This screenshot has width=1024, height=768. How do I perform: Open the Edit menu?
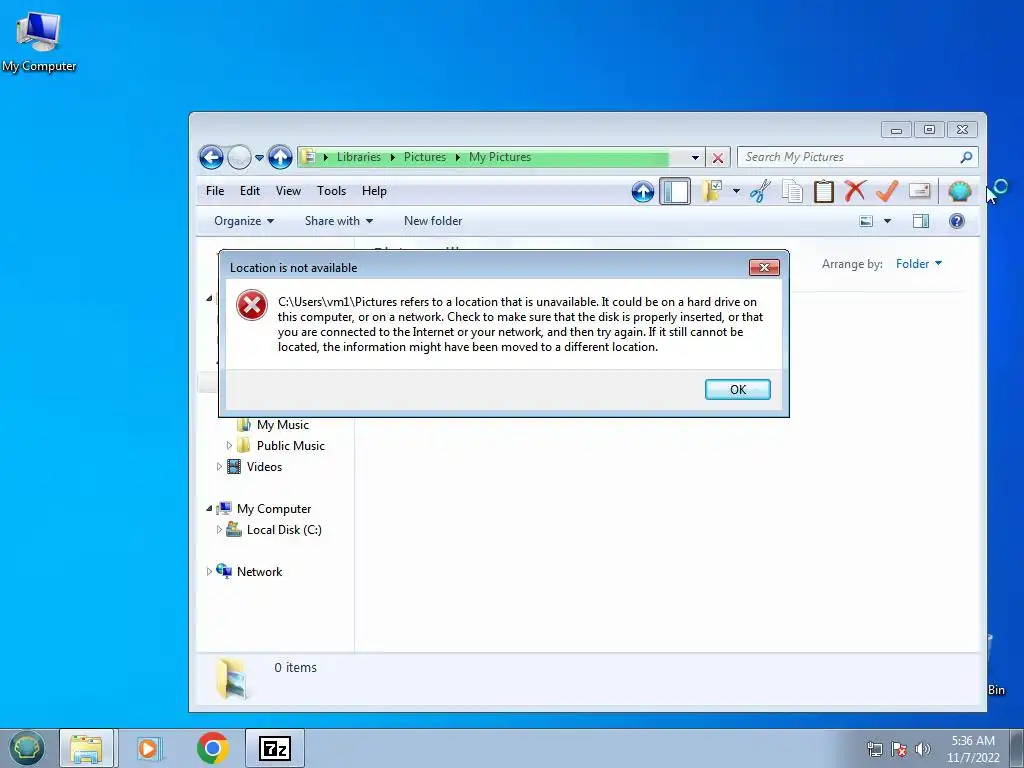coord(249,191)
